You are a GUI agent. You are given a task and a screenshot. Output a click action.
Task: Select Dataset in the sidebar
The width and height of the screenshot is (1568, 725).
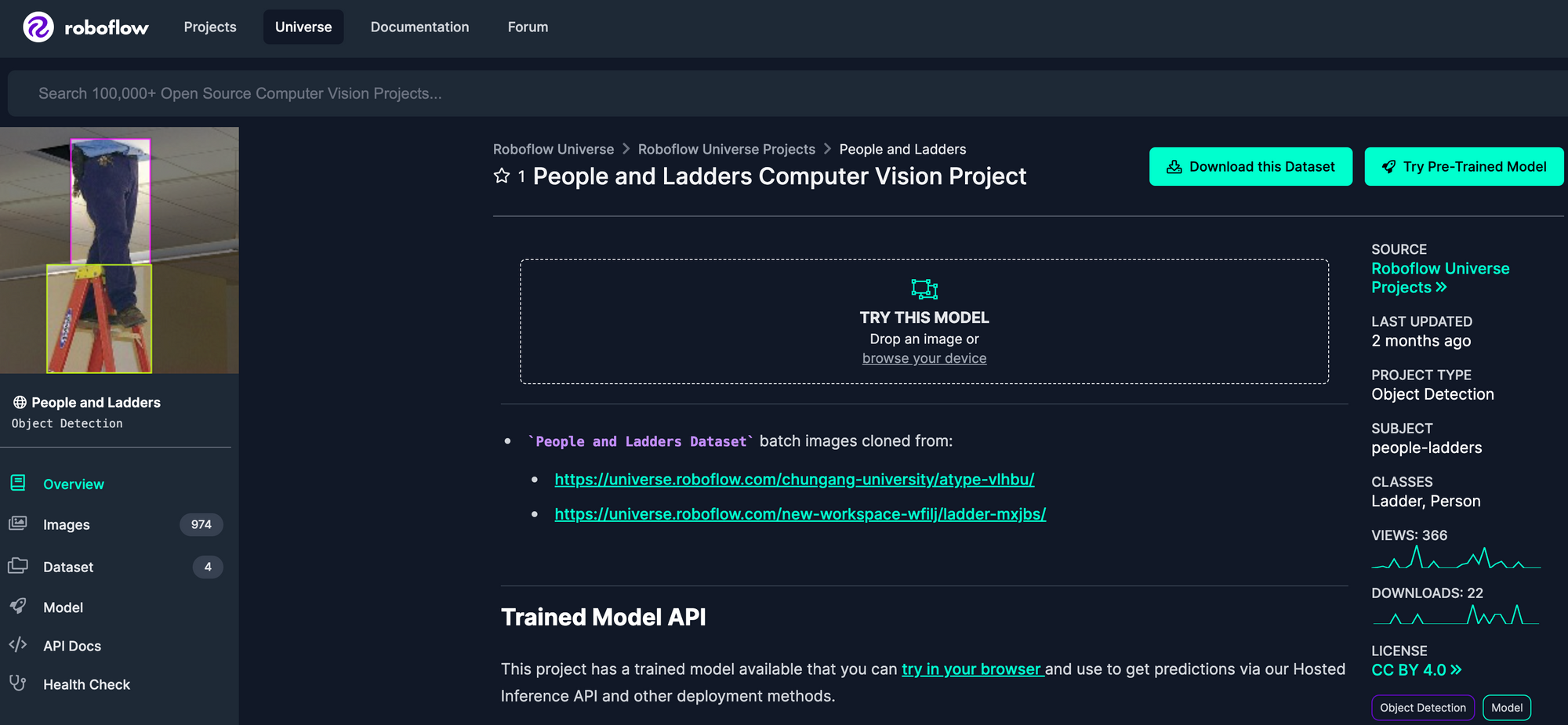[68, 567]
